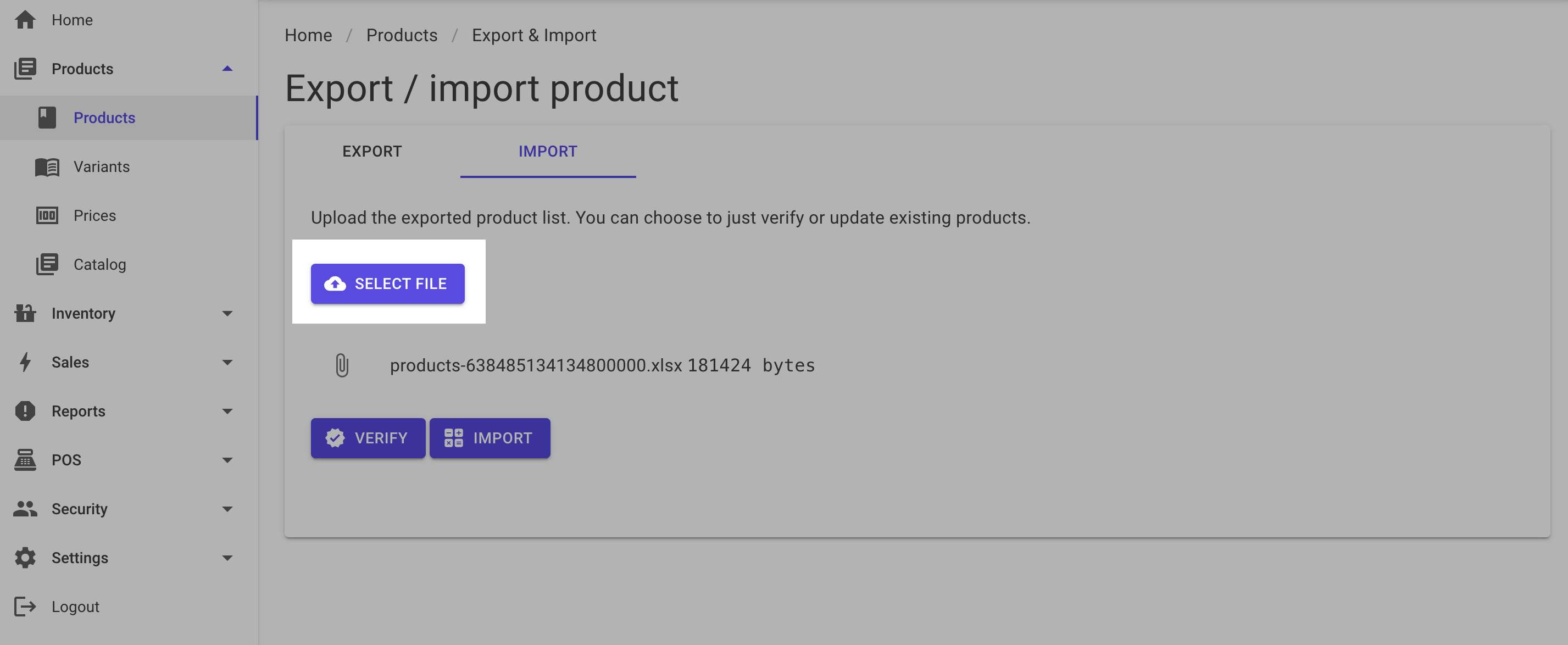
Task: Follow the Home breadcrumb link
Action: pos(309,35)
